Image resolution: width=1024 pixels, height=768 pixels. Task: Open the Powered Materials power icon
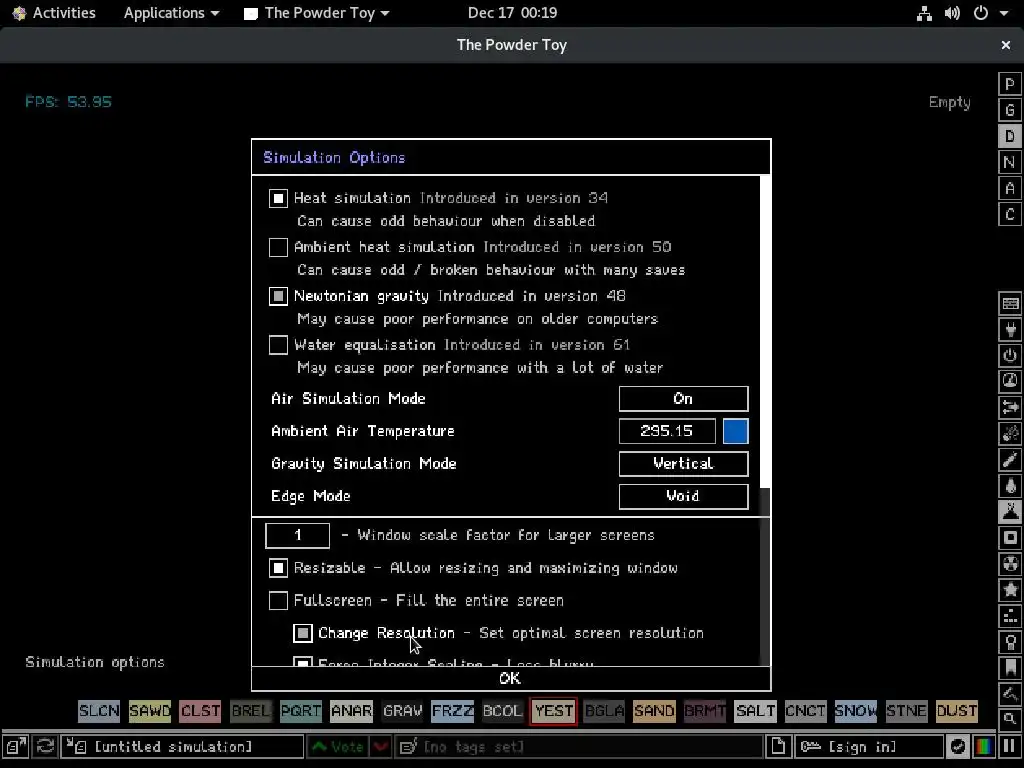[1010, 356]
